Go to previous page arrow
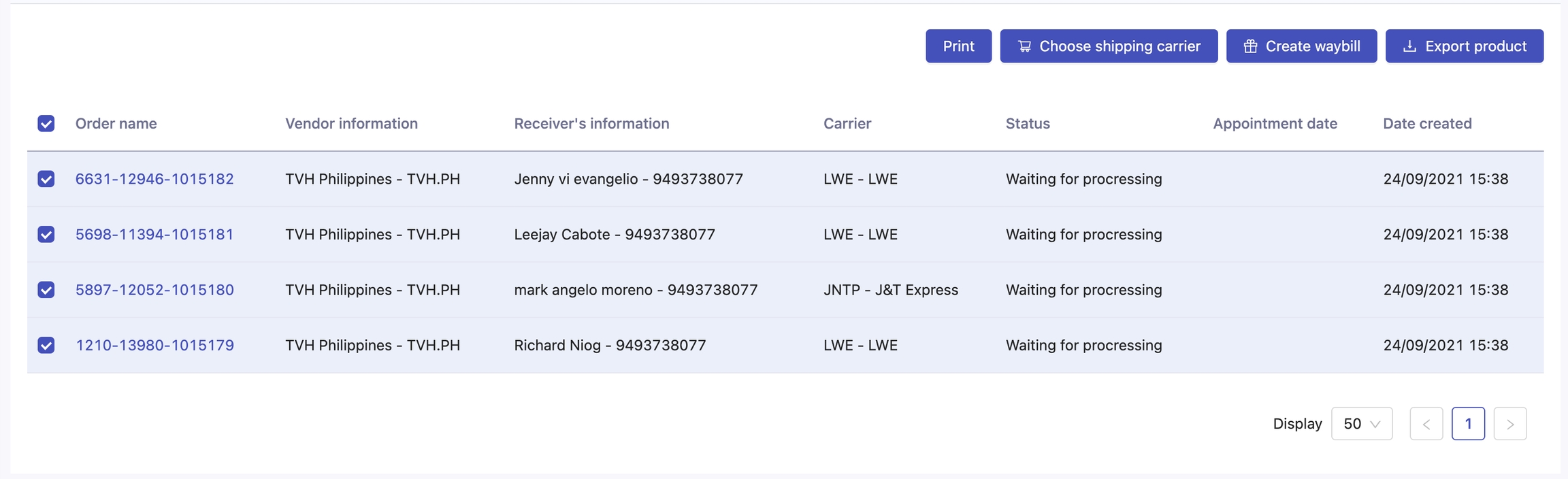 tap(1426, 424)
